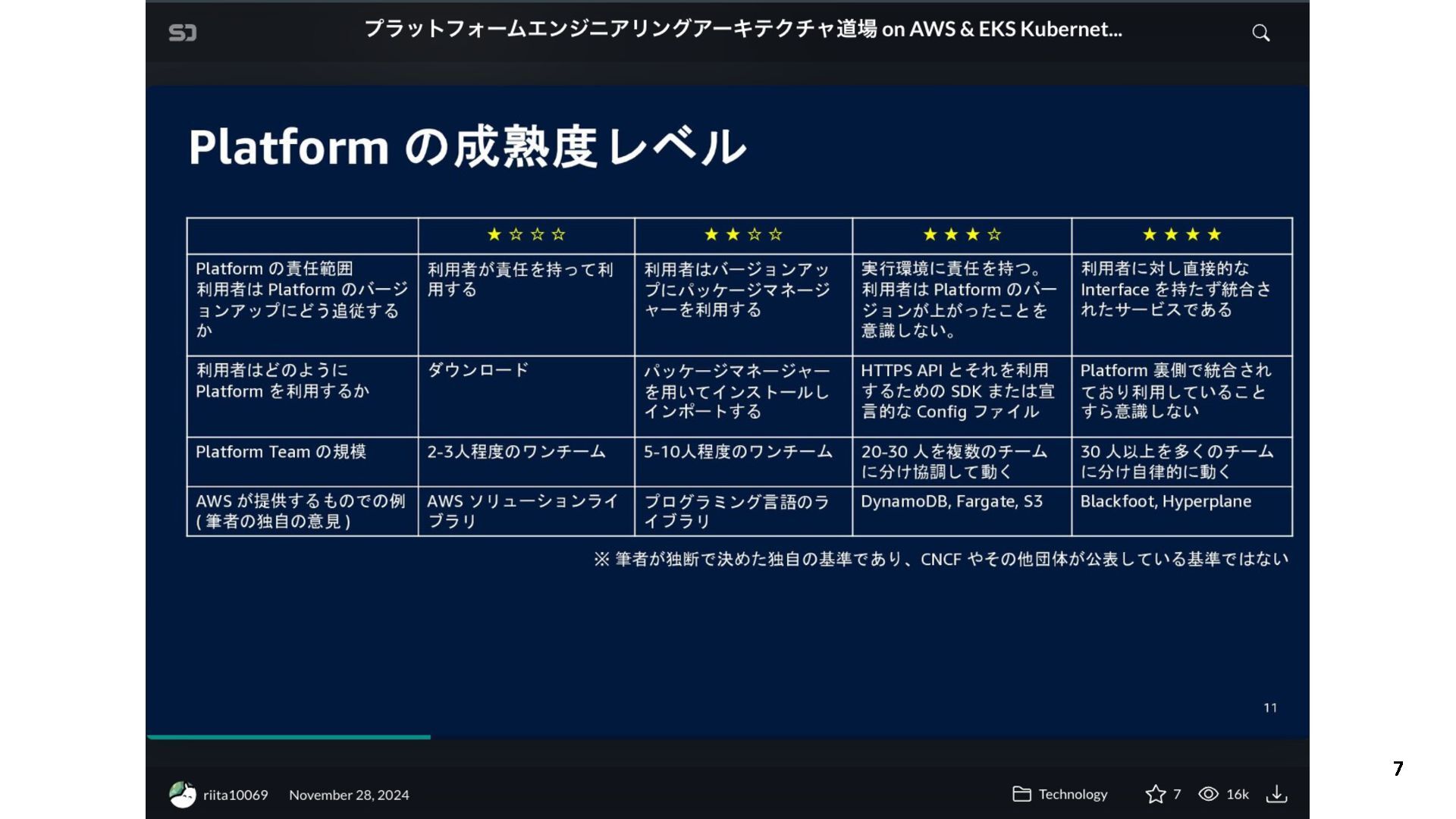
Task: Click the folder icon beside Technology
Action: point(1021,794)
